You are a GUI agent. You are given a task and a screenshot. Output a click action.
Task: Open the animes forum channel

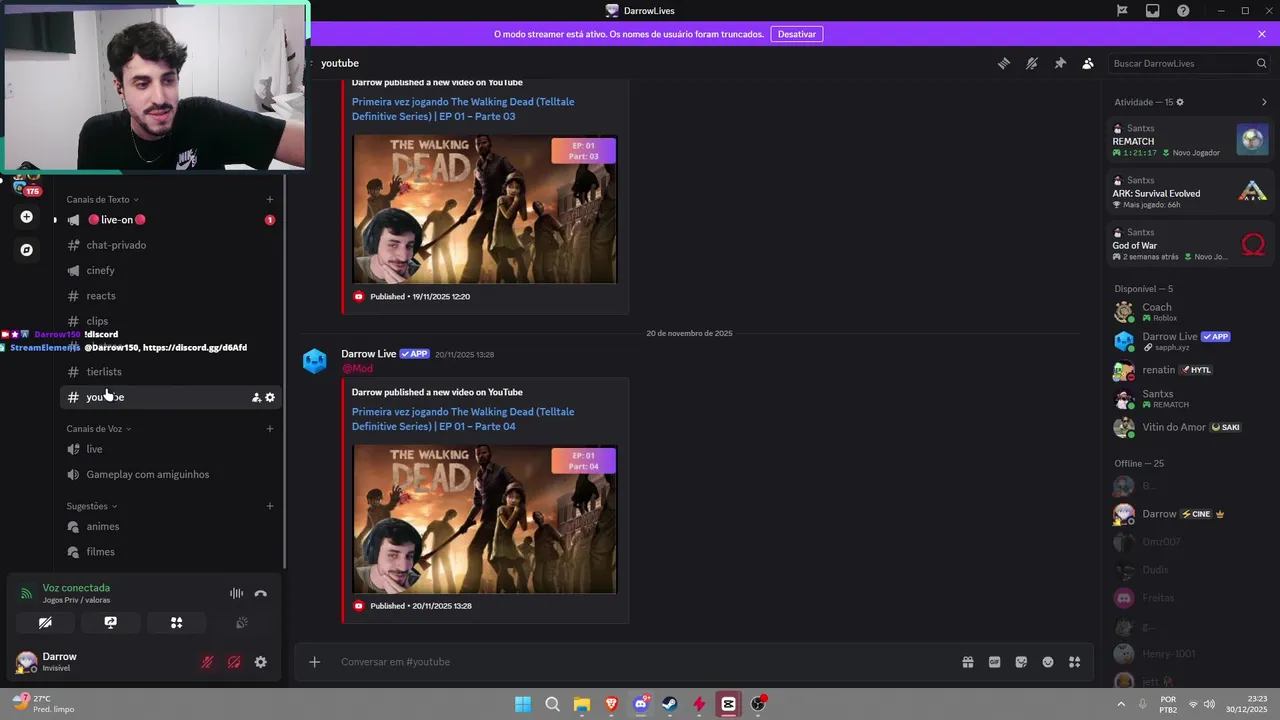point(170,526)
